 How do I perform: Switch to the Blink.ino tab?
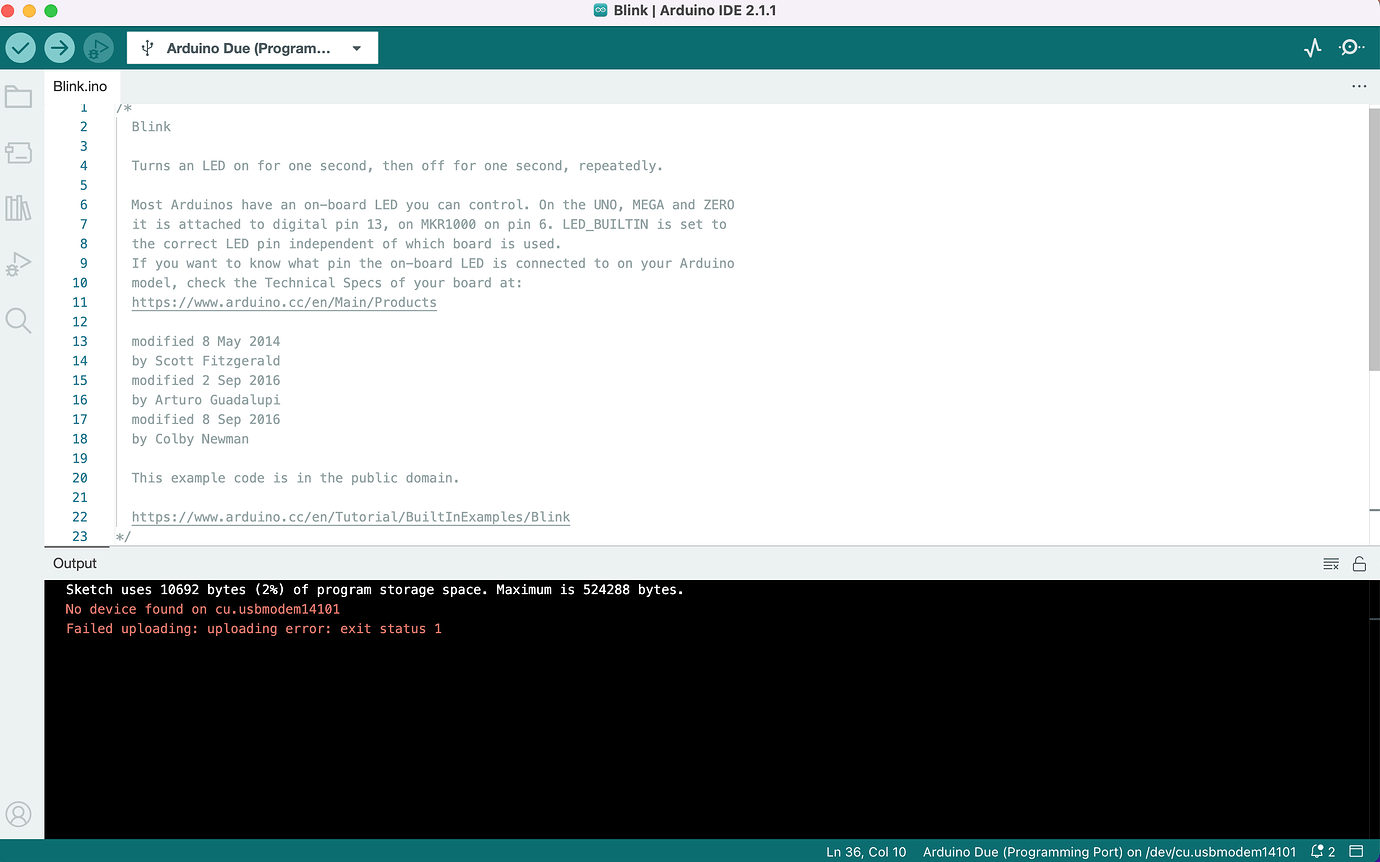point(80,86)
